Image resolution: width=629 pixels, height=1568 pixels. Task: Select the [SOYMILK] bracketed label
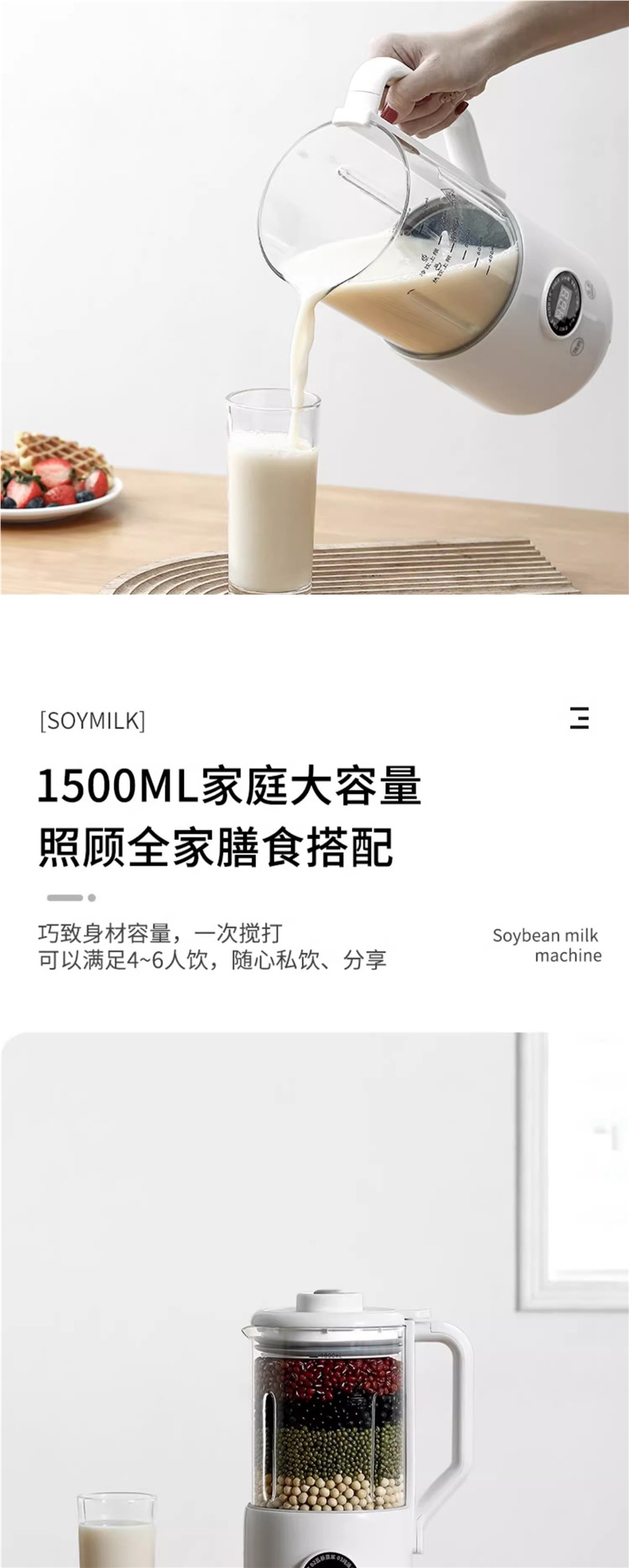coord(92,721)
